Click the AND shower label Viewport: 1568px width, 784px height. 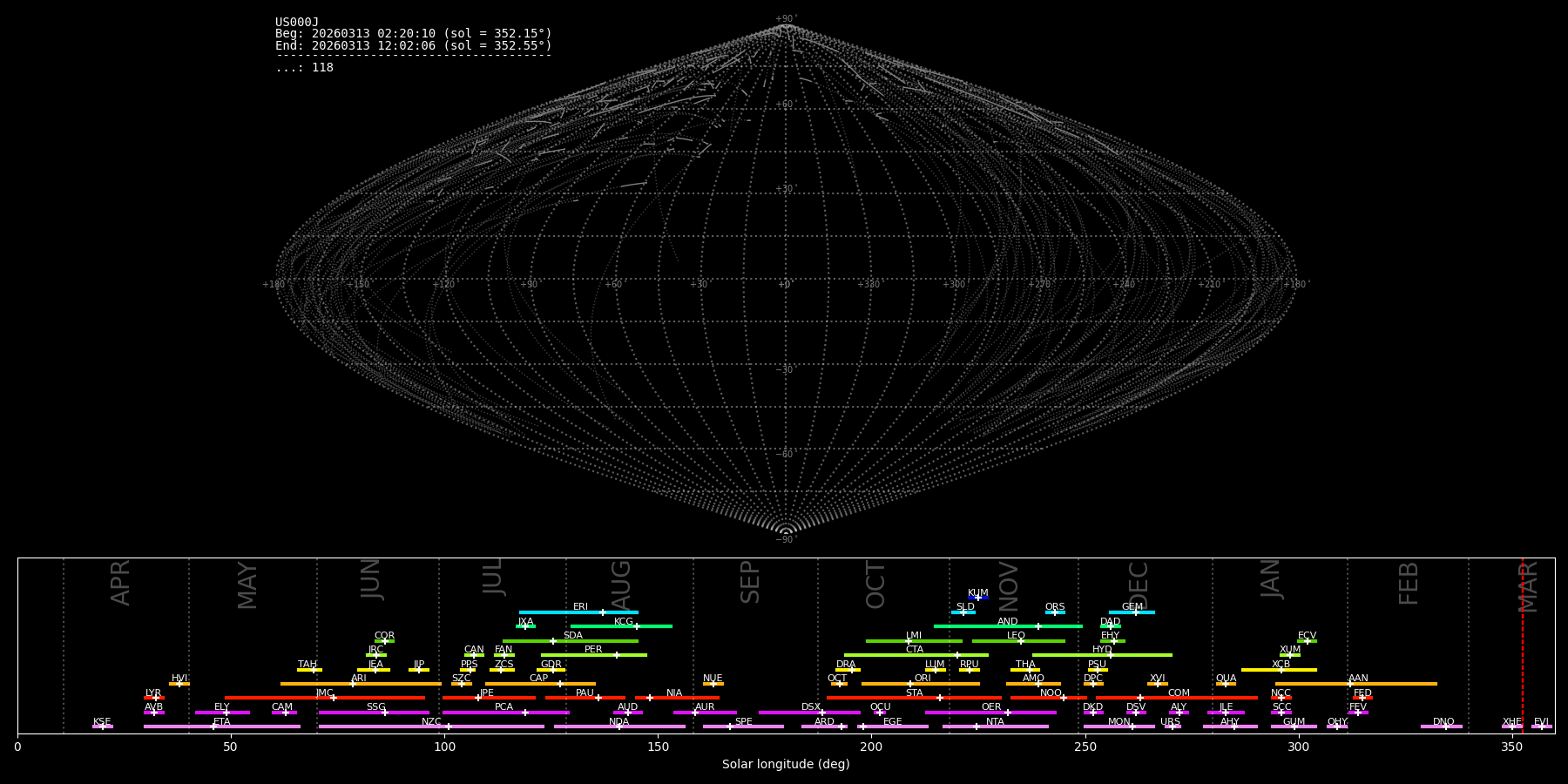point(1008,622)
